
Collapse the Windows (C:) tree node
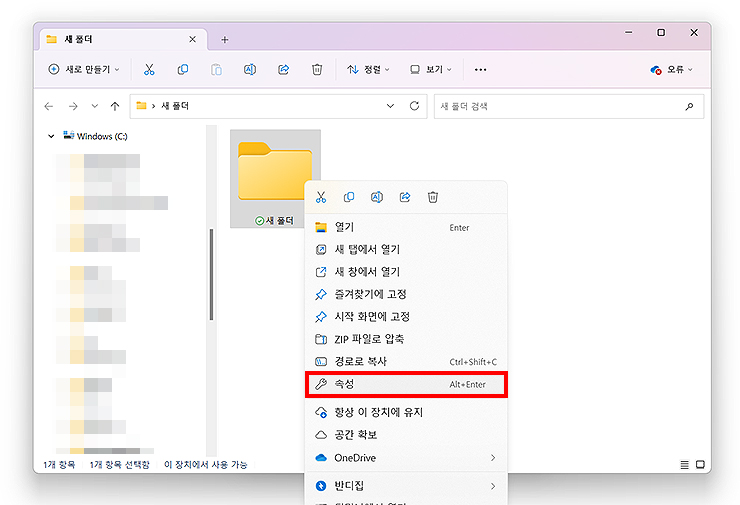click(51, 136)
